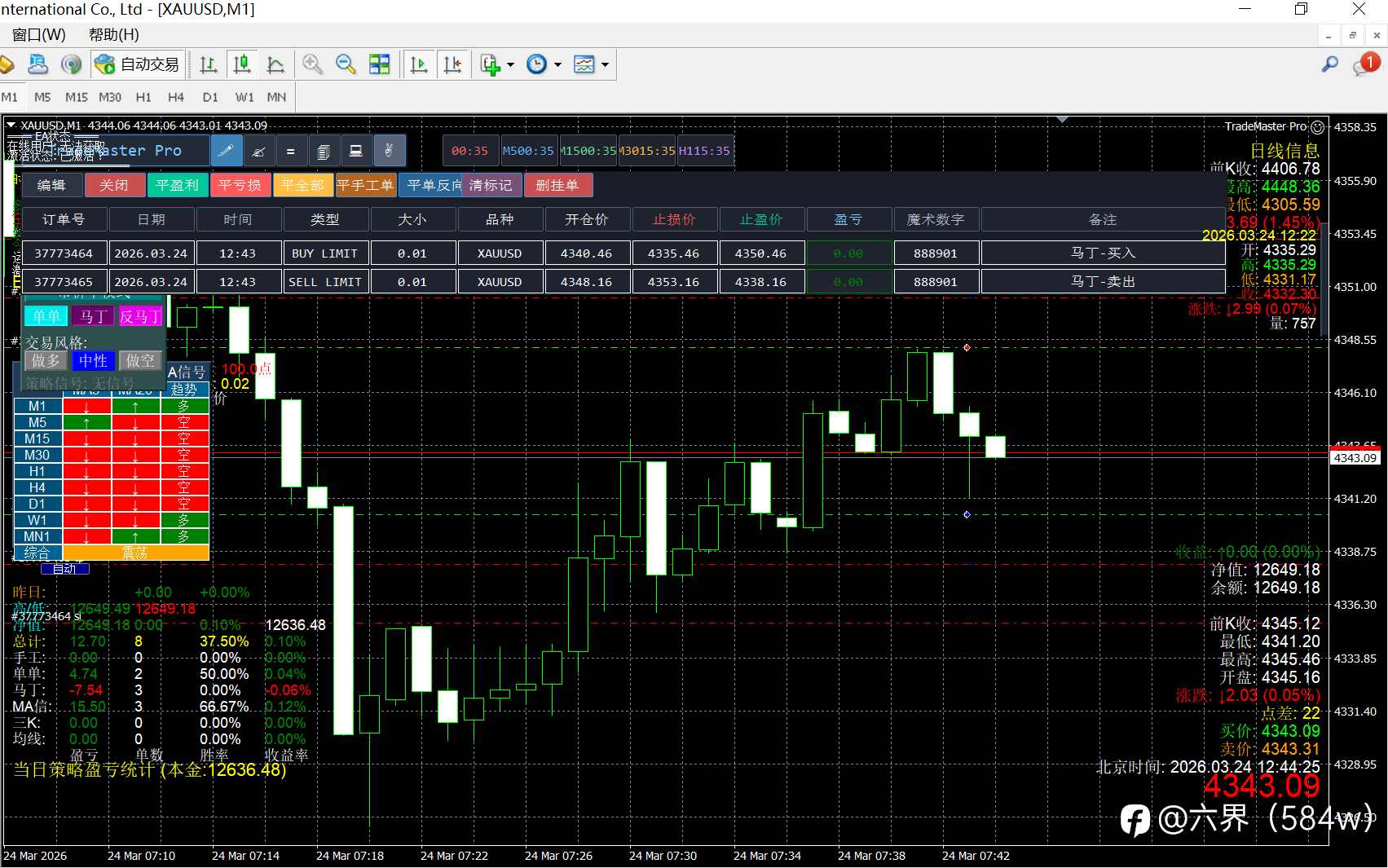The height and width of the screenshot is (868, 1388).
Task: Select the 反马丁 strategy mode
Action: pyautogui.click(x=140, y=316)
